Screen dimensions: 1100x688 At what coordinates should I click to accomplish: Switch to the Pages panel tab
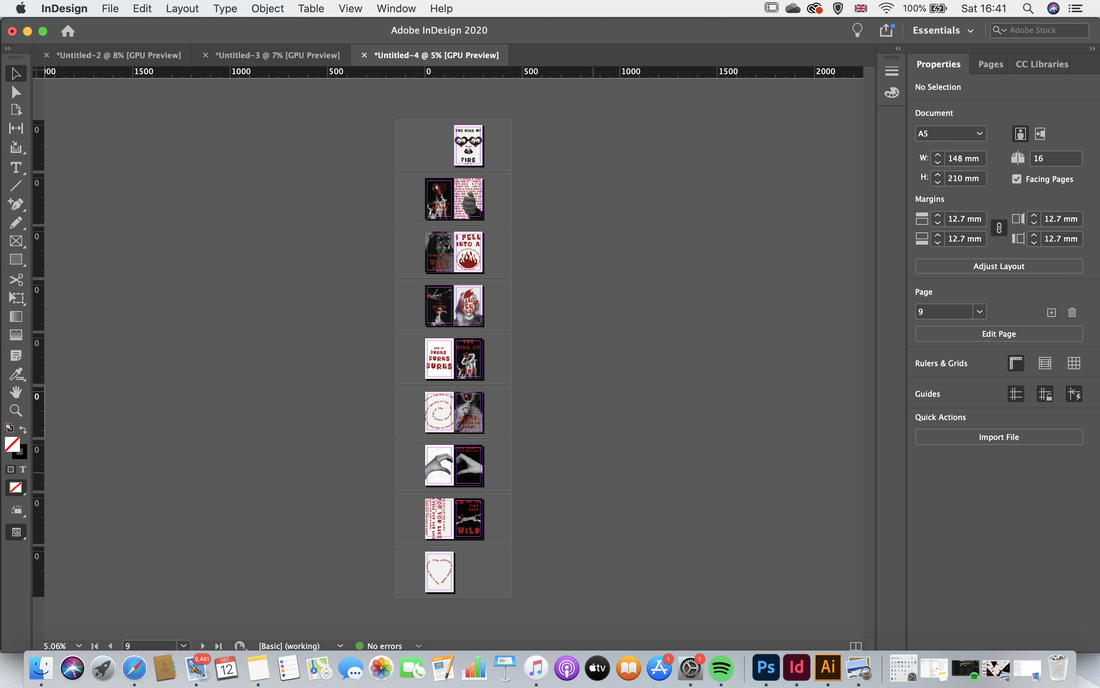pos(991,64)
